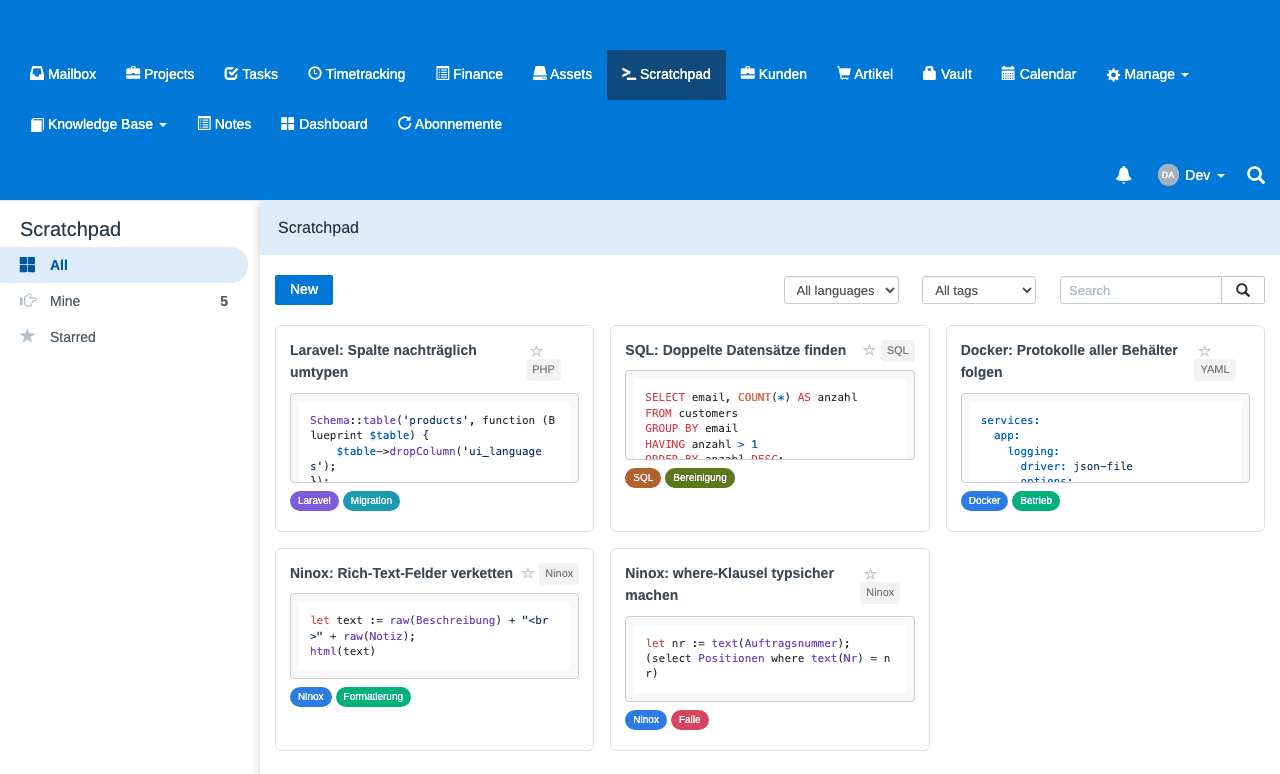Open the All languages dropdown
The image size is (1280, 774).
841,290
